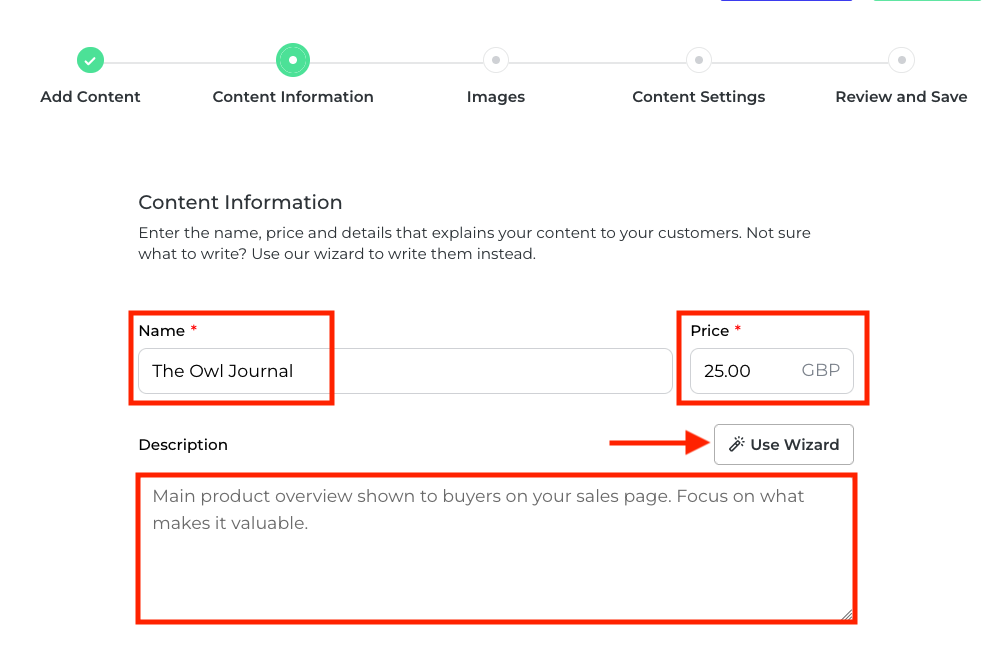Click the Images step circle indicator
The height and width of the screenshot is (651, 1005).
click(x=495, y=61)
